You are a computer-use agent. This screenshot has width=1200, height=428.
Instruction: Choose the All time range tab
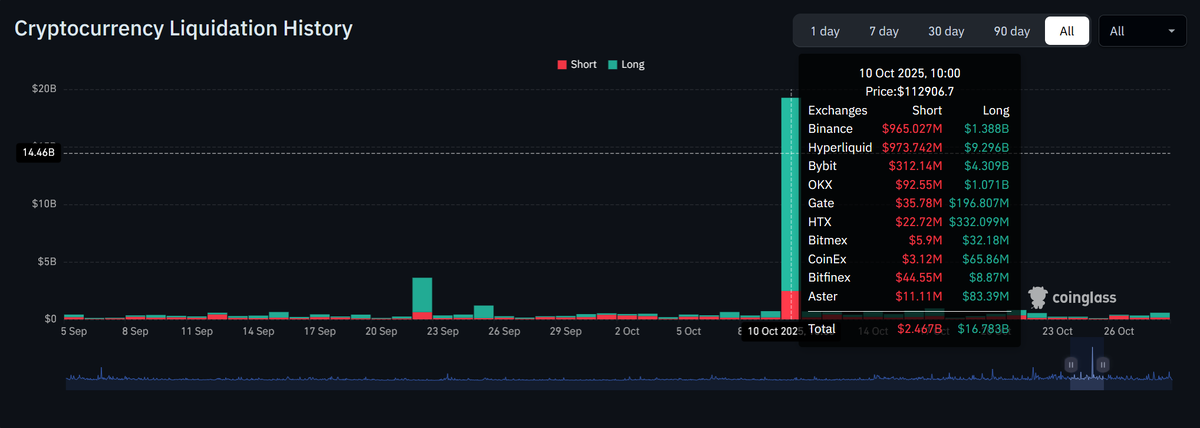(x=1067, y=31)
